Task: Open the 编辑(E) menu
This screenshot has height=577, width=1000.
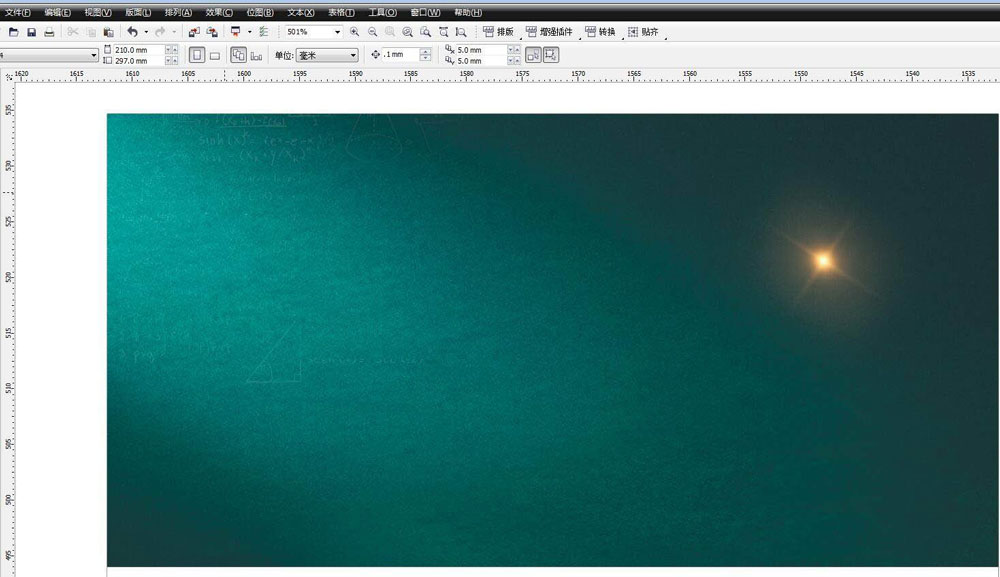Action: [57, 12]
